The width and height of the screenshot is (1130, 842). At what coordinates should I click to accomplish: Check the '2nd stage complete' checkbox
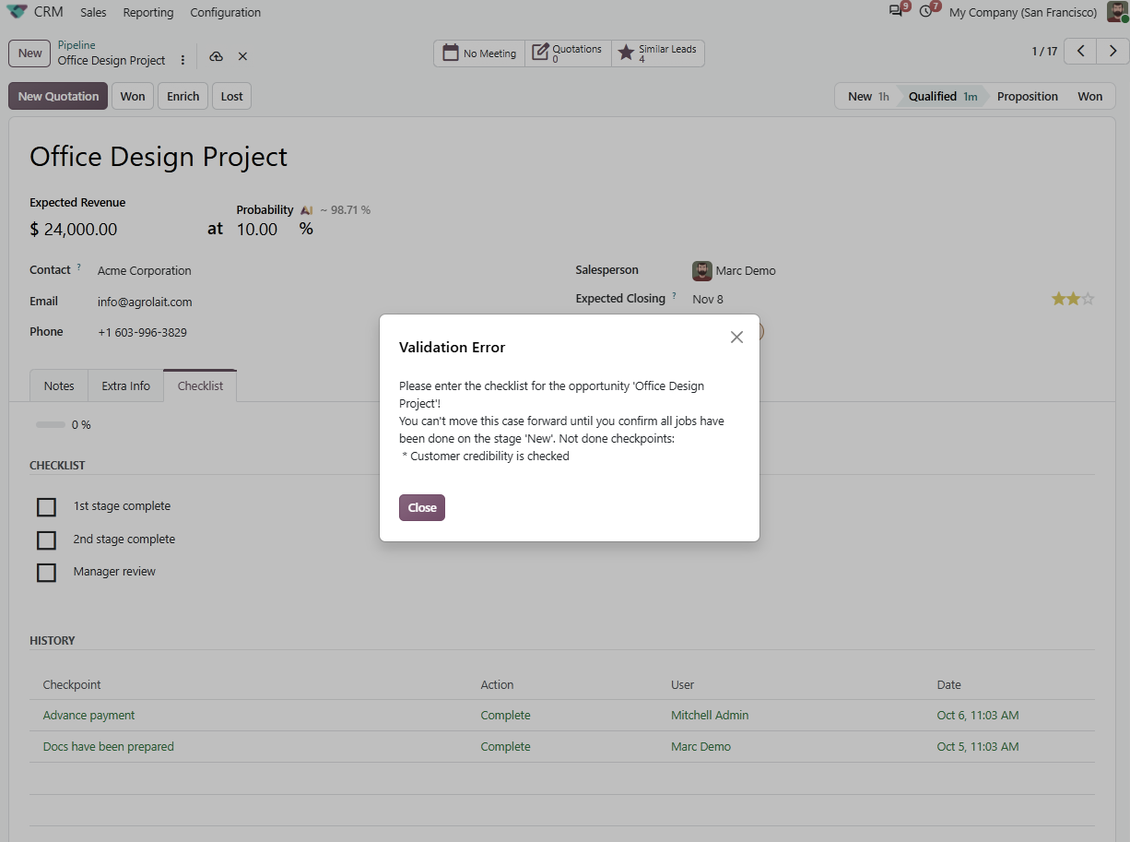coord(46,540)
